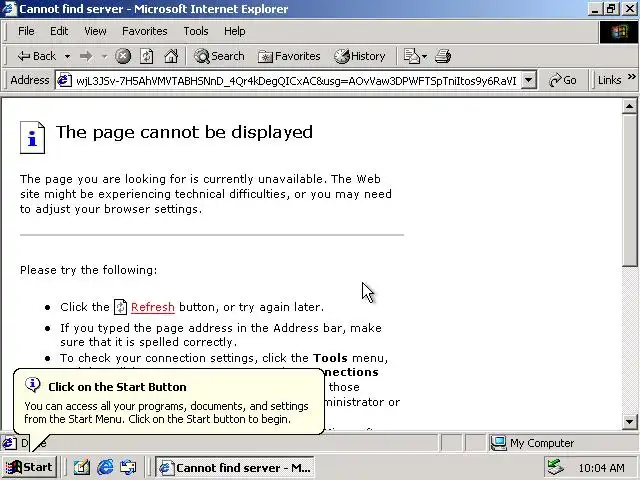The image size is (640, 480).
Task: Open the File menu
Action: coord(26,31)
